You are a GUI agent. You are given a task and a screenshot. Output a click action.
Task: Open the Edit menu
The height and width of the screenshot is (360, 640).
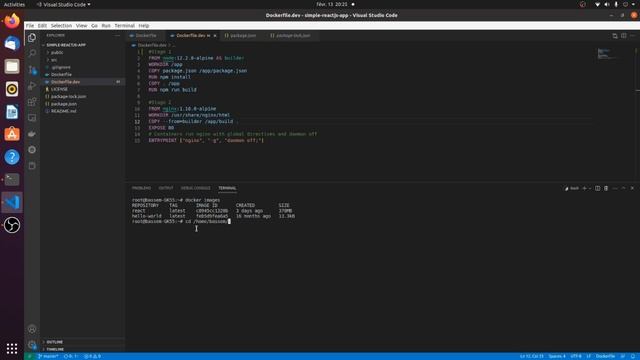click(42, 25)
